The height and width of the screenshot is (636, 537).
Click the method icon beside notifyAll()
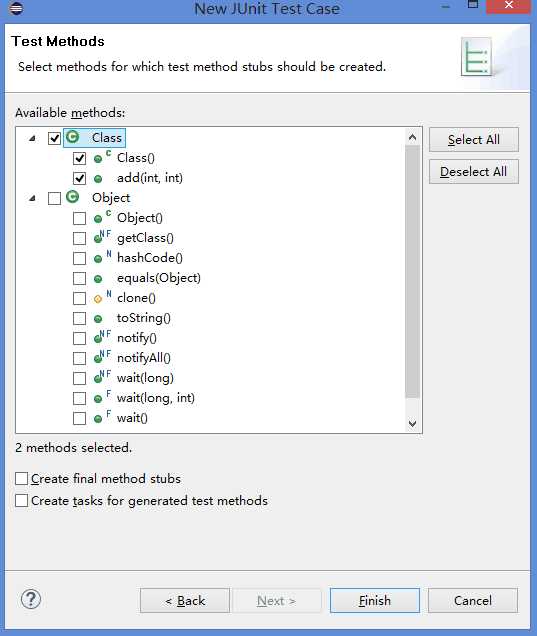(x=102, y=357)
